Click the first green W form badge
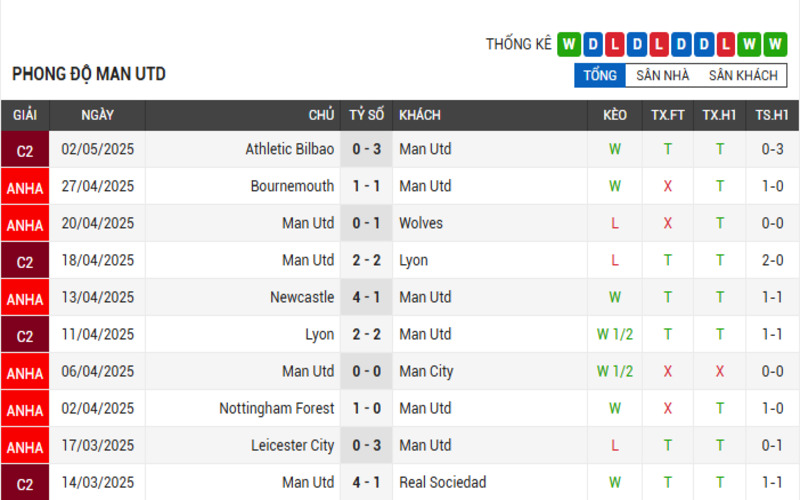 point(569,44)
